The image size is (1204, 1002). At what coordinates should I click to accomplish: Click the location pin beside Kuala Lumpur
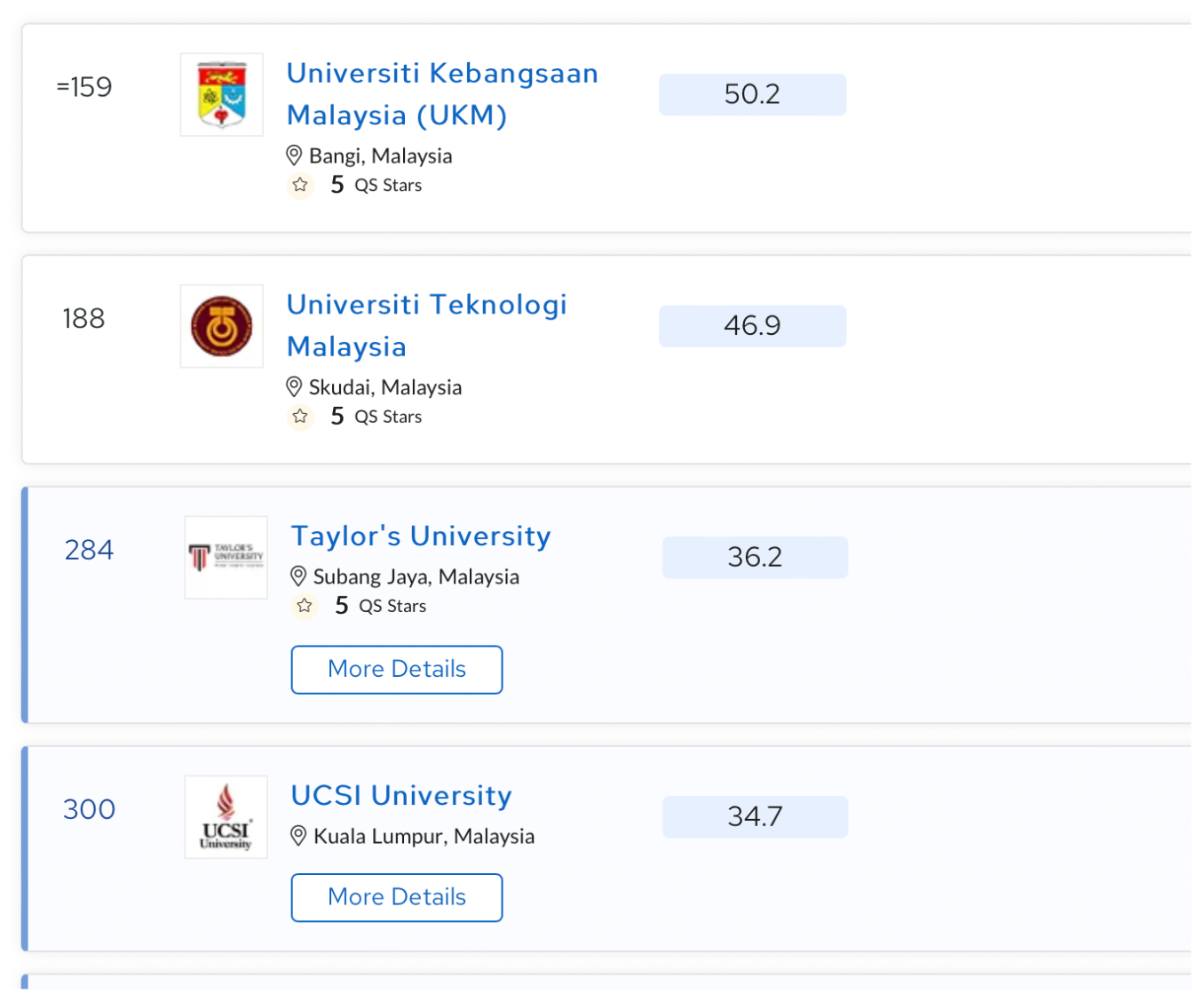click(298, 836)
